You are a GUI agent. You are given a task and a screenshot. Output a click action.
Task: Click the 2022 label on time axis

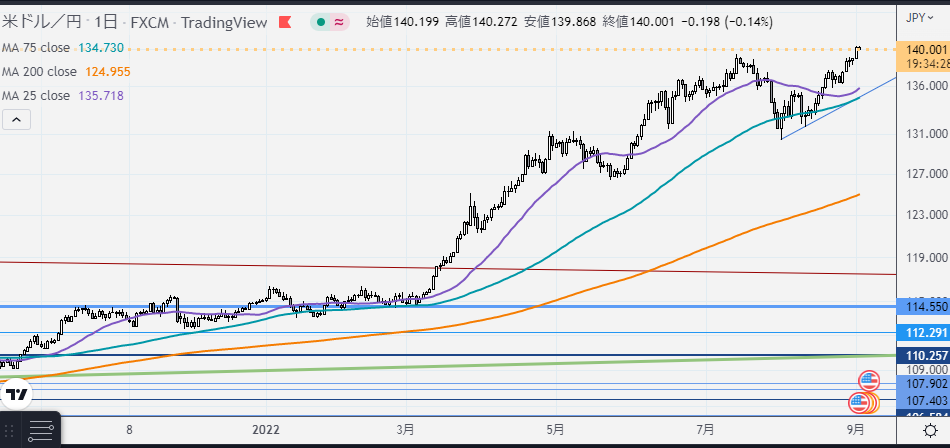(266, 430)
